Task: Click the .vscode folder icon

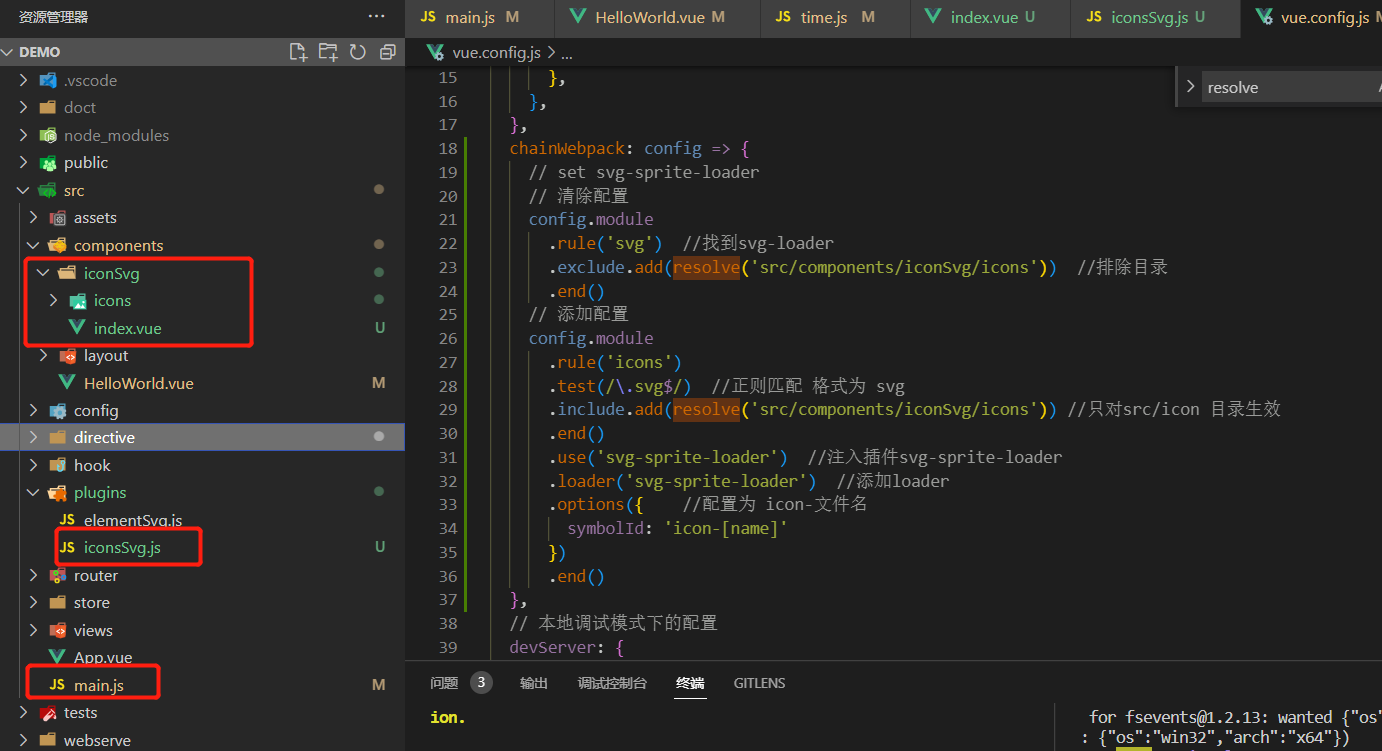Action: 47,80
